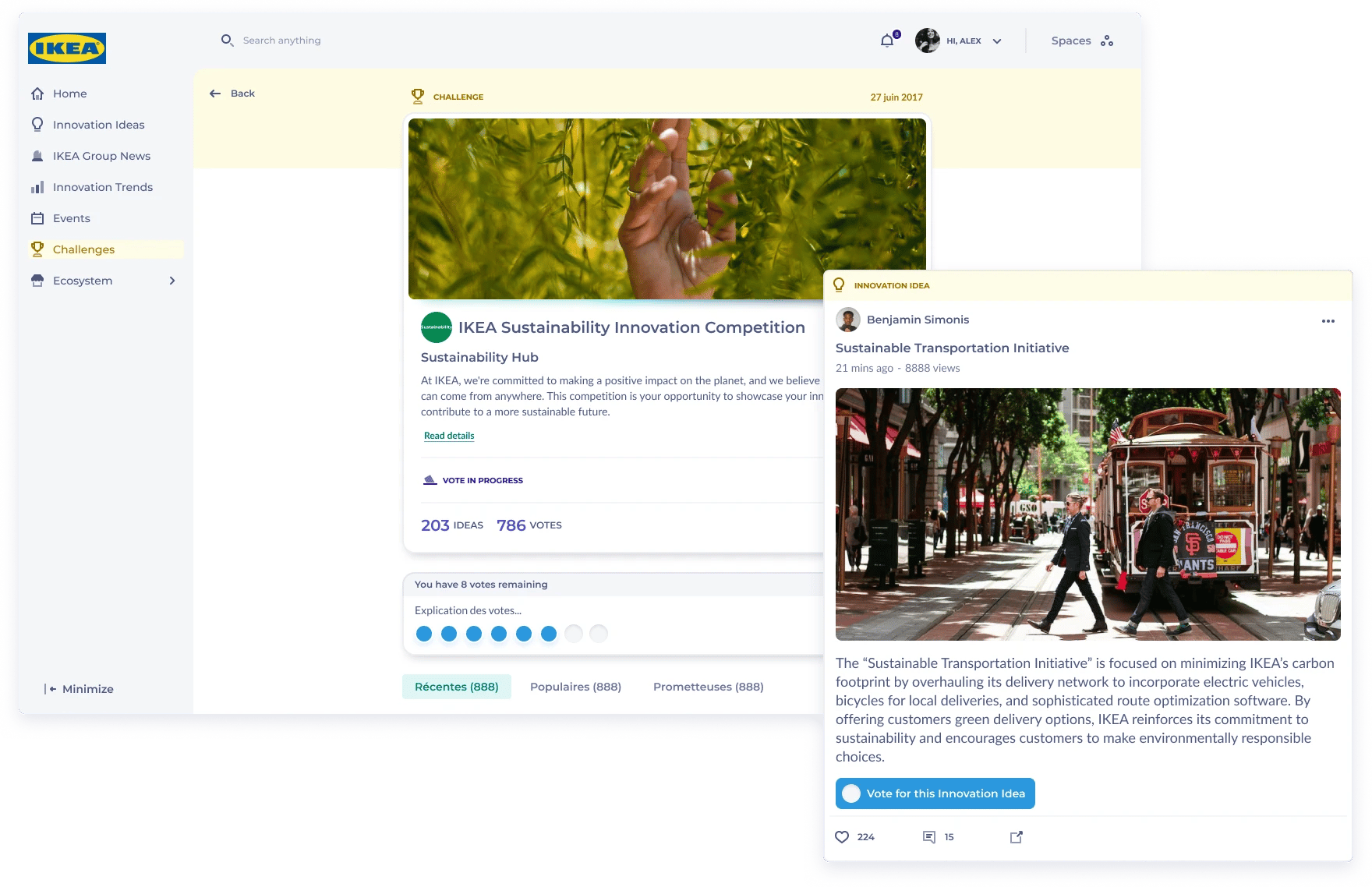The width and height of the screenshot is (1372, 887).
Task: Click Vote for this Innovation Idea button
Action: point(935,793)
